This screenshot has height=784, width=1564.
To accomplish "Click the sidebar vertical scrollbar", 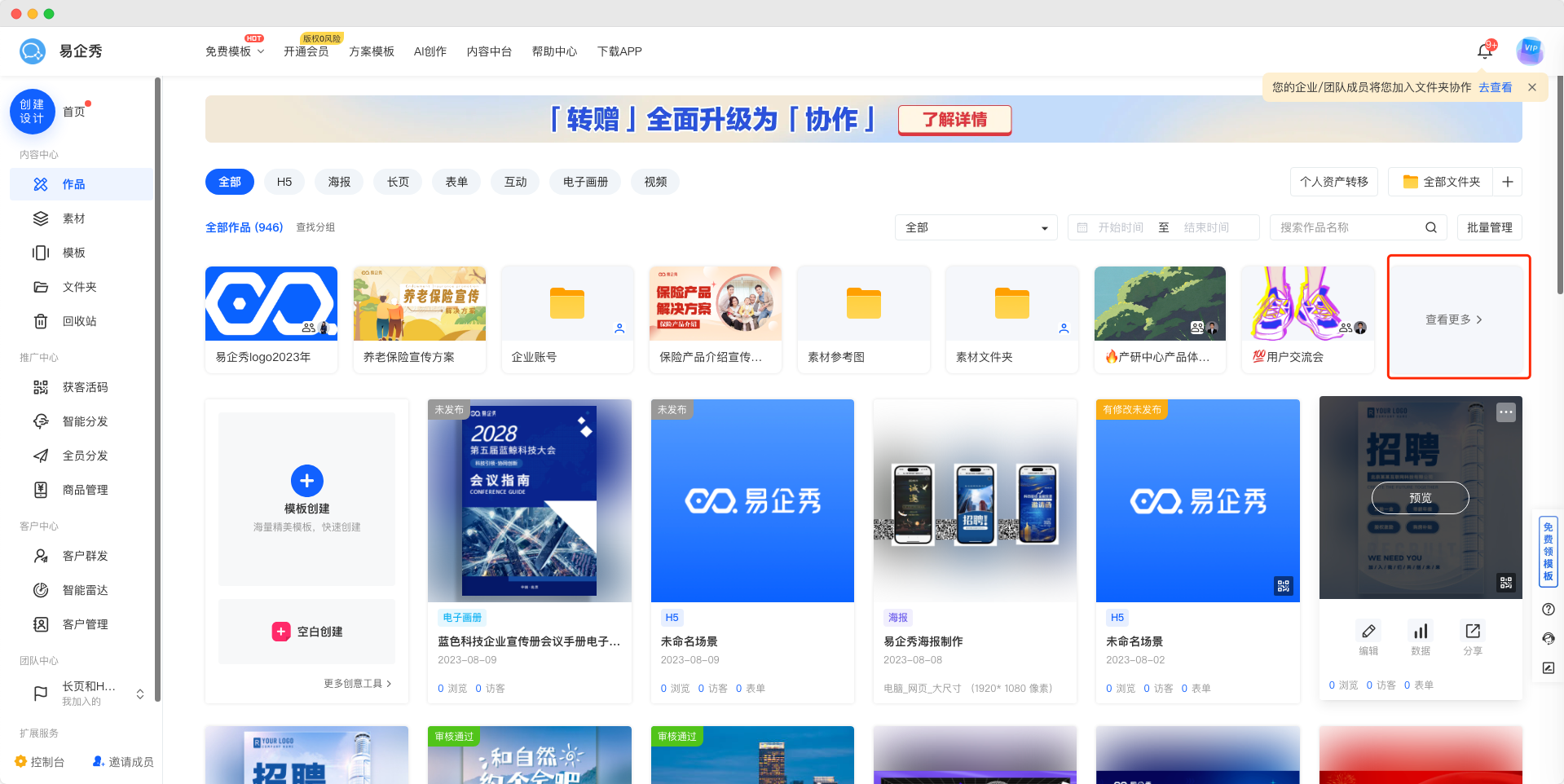I will [157, 390].
